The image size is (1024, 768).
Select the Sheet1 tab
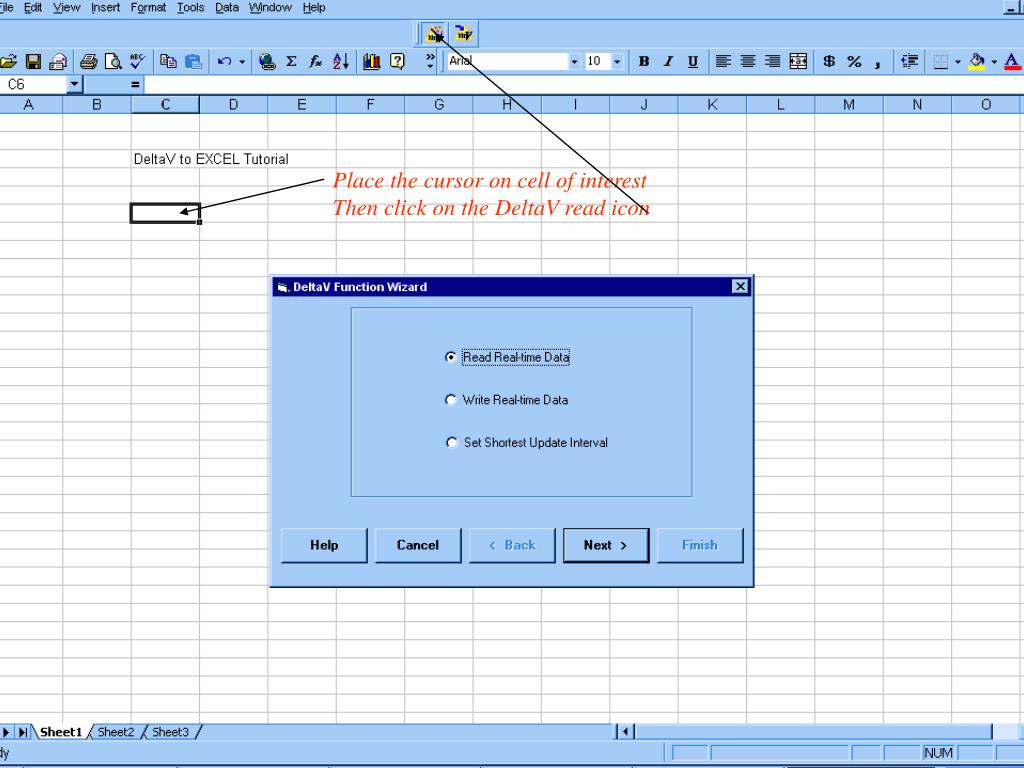(61, 732)
